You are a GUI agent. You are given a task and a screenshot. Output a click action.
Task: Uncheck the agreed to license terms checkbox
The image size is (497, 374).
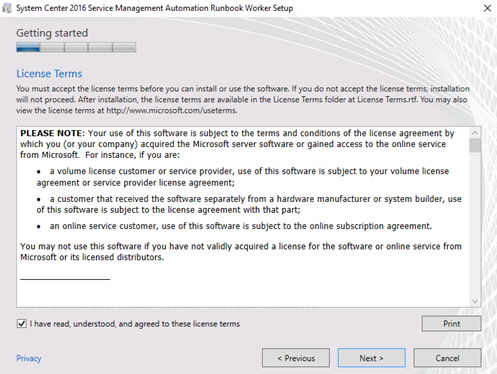click(x=22, y=324)
